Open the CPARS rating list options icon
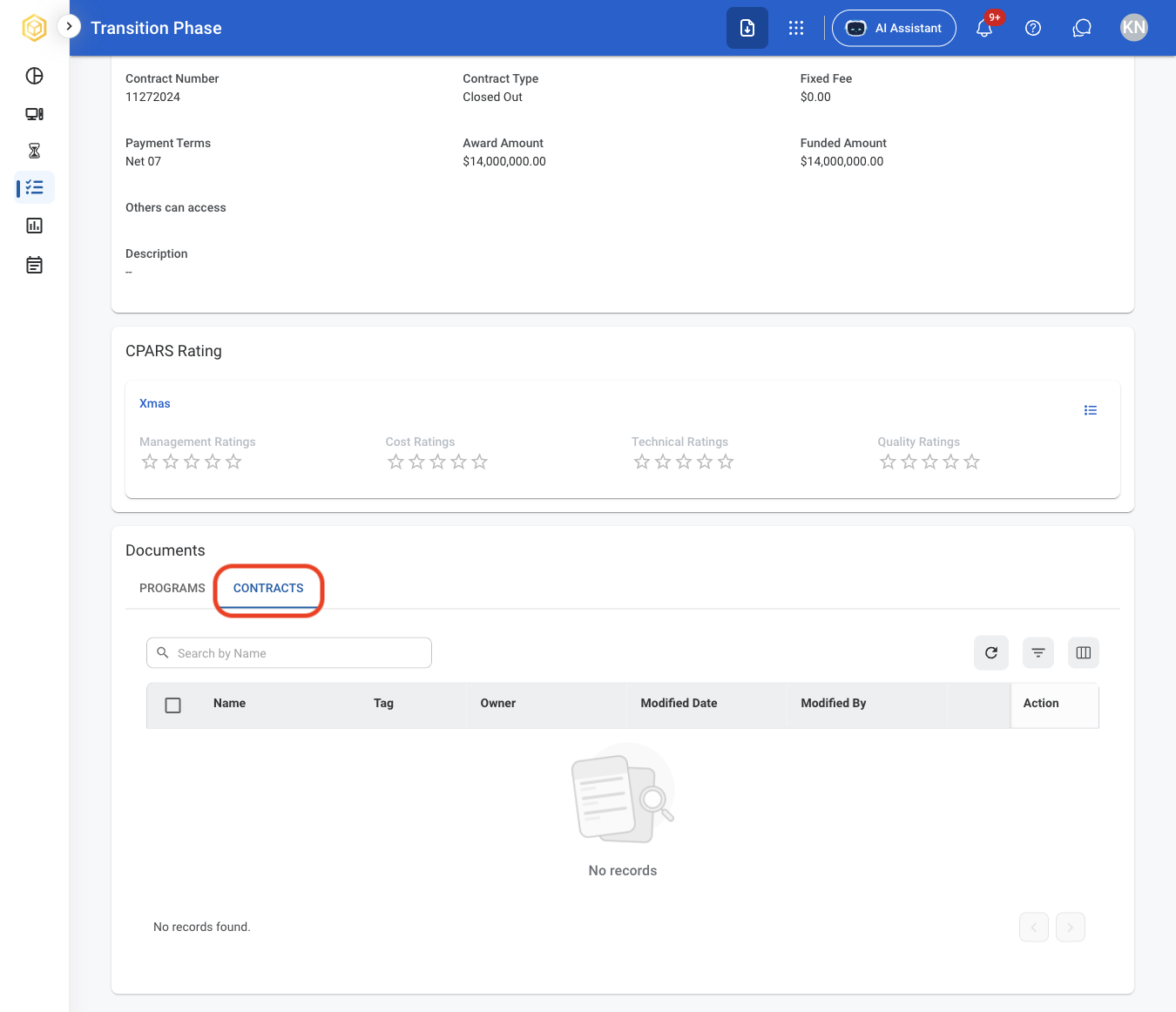This screenshot has height=1012, width=1176. 1091,410
